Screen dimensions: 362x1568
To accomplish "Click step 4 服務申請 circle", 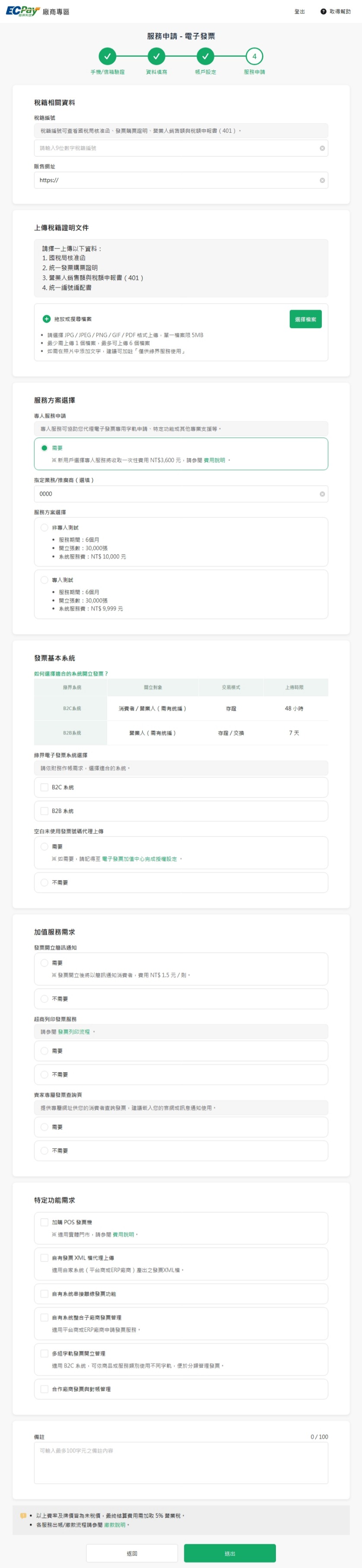I will [254, 57].
